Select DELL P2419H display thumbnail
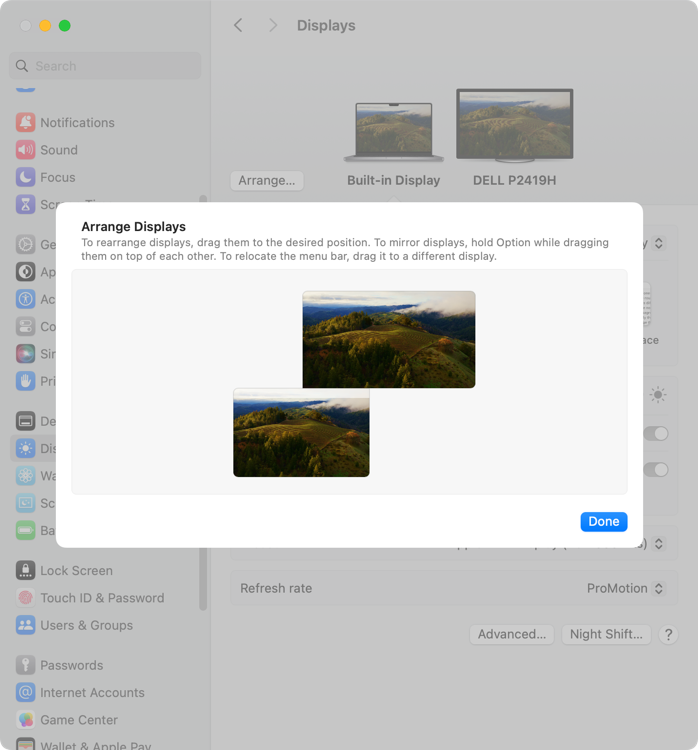The width and height of the screenshot is (698, 750). [515, 125]
